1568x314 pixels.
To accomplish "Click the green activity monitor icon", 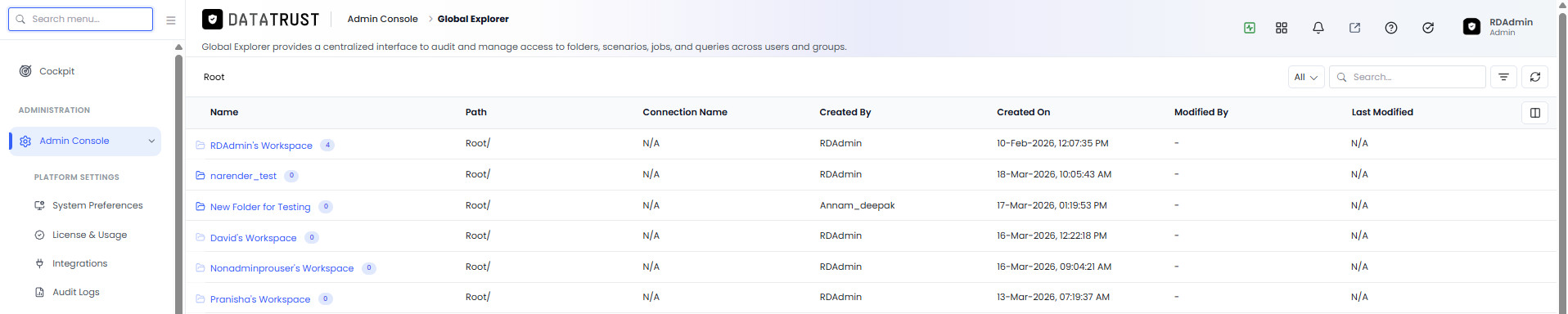I will (1250, 28).
